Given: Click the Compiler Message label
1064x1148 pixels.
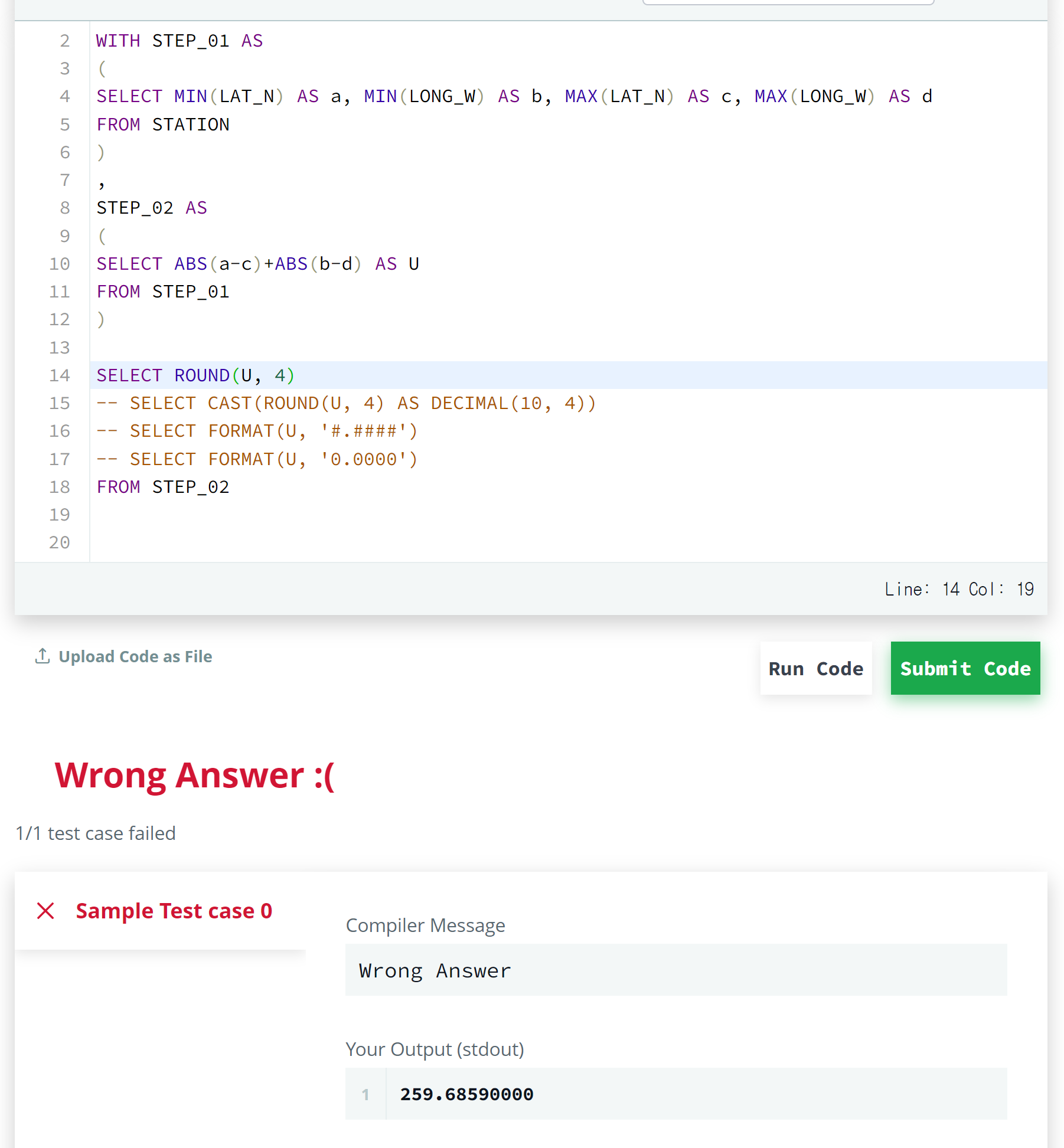Looking at the screenshot, I should tap(425, 925).
